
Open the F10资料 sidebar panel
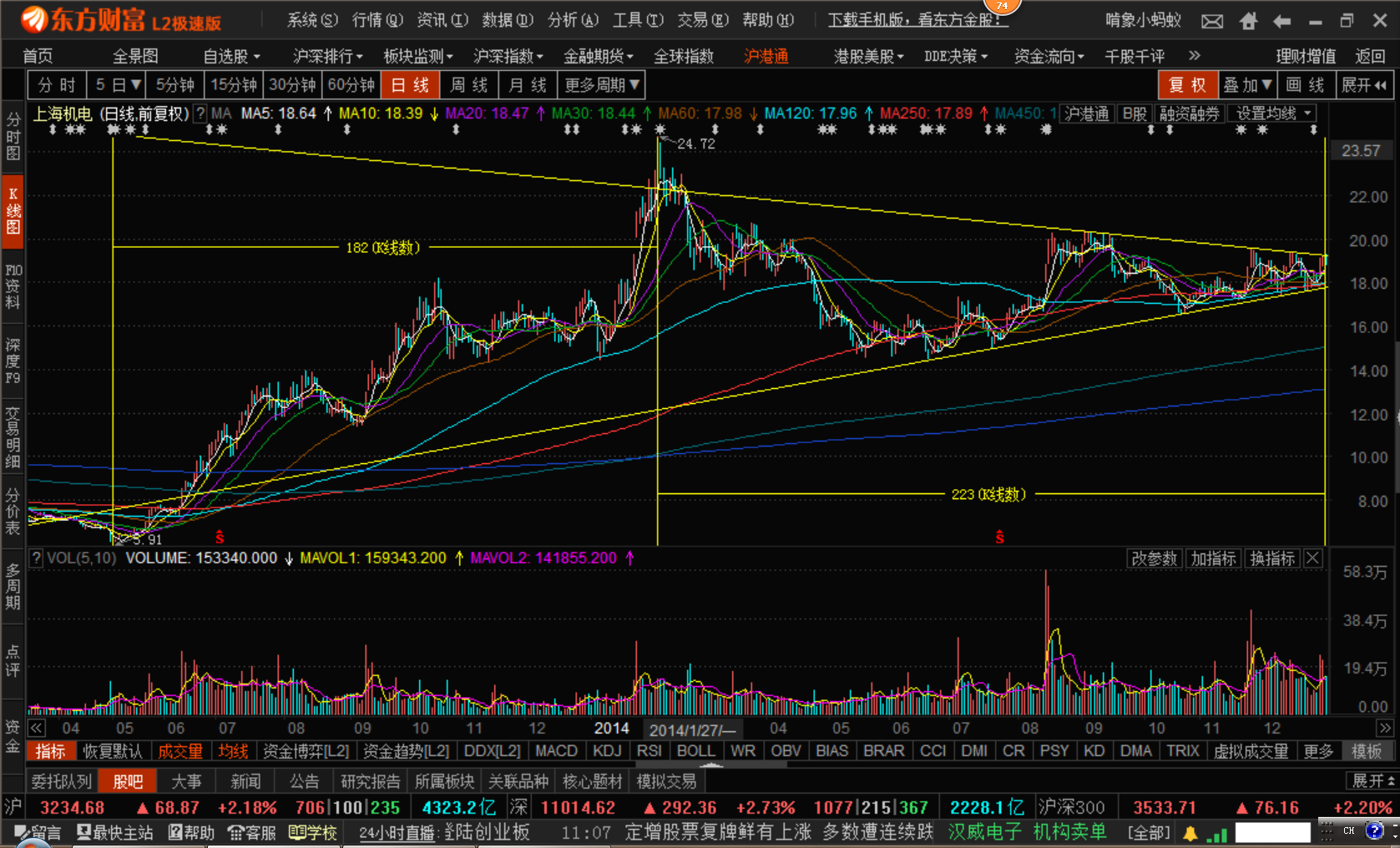pyautogui.click(x=13, y=286)
